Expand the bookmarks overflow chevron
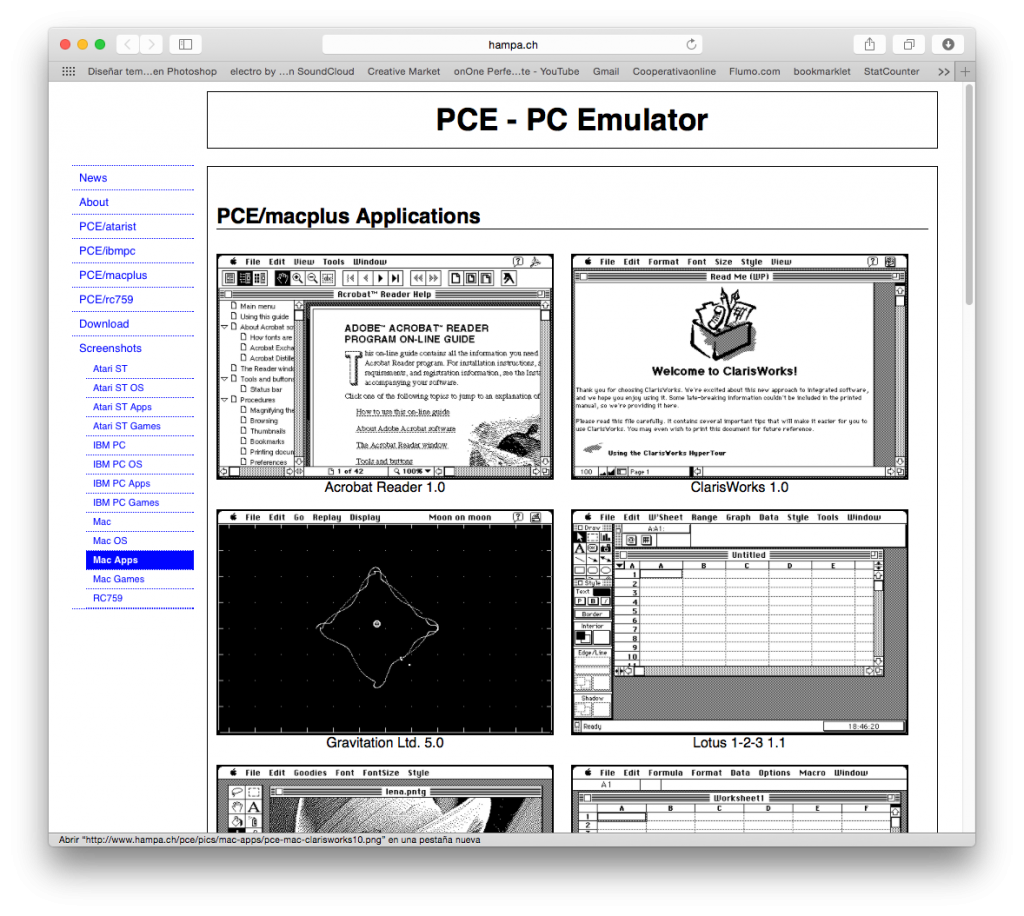Image resolution: width=1024 pixels, height=916 pixels. (x=942, y=71)
